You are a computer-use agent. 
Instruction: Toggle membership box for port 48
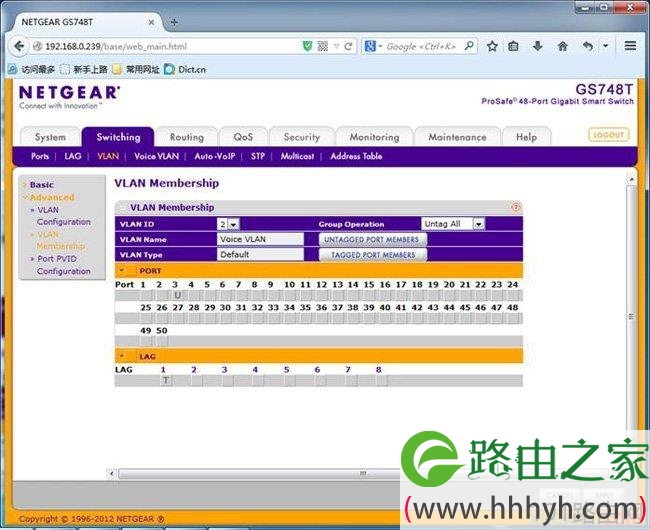[513, 319]
